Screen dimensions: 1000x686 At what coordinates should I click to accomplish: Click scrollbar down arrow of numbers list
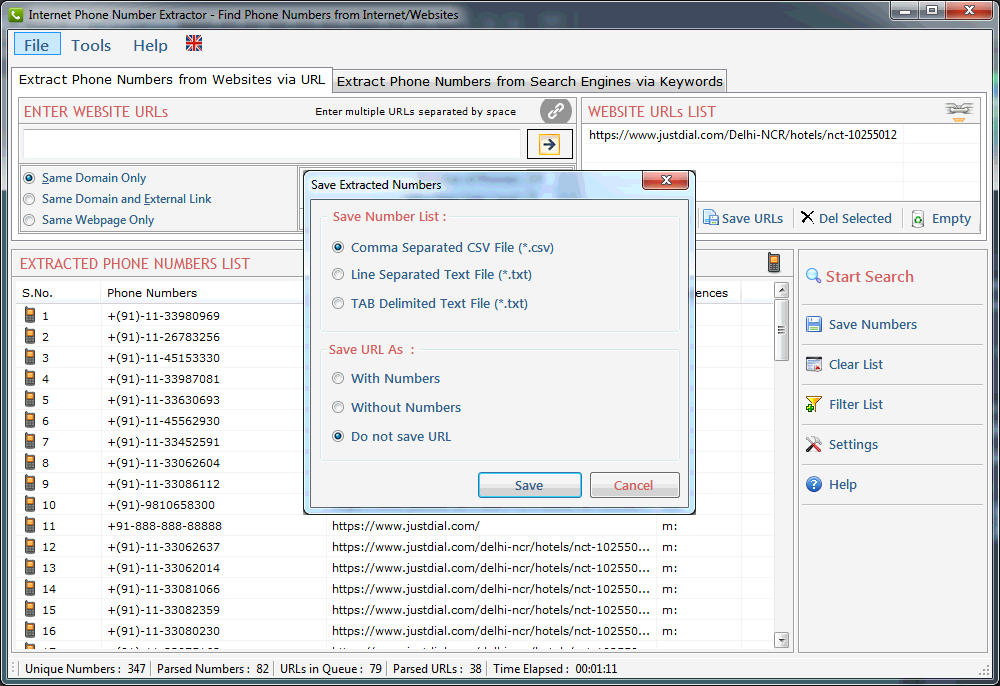click(x=781, y=639)
